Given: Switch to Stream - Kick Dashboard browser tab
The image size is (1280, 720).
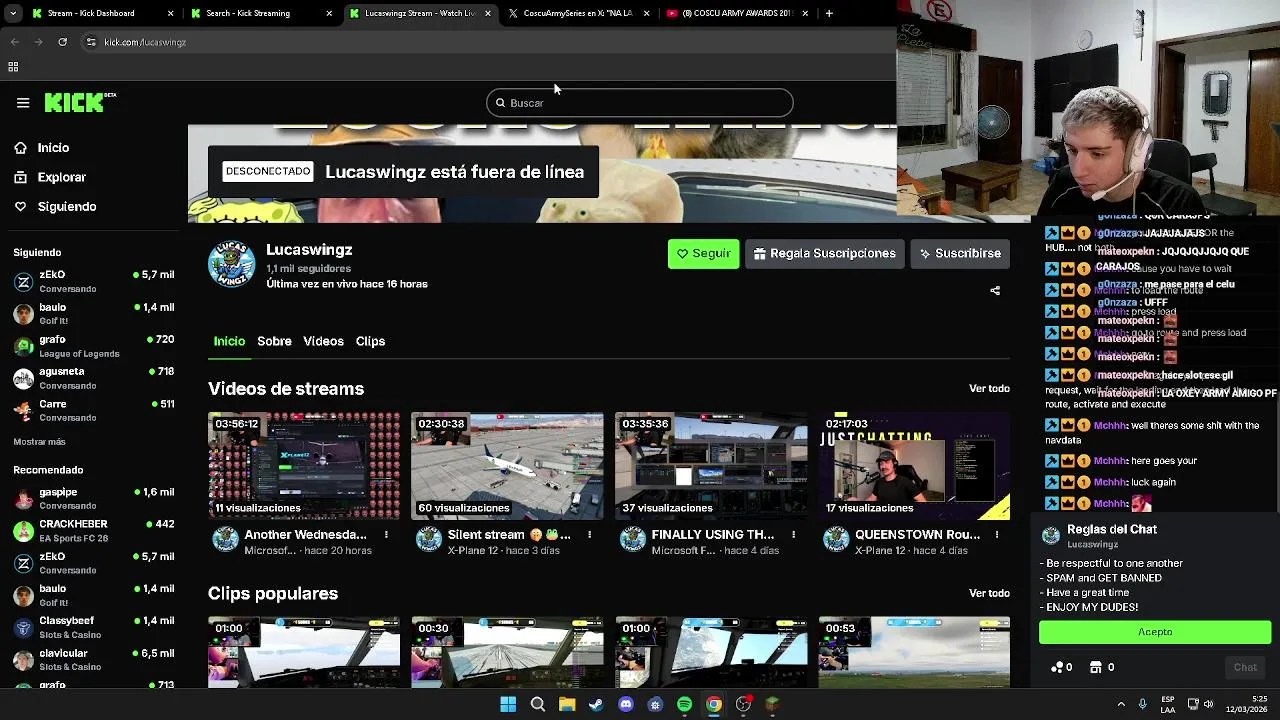Looking at the screenshot, I should coord(103,13).
